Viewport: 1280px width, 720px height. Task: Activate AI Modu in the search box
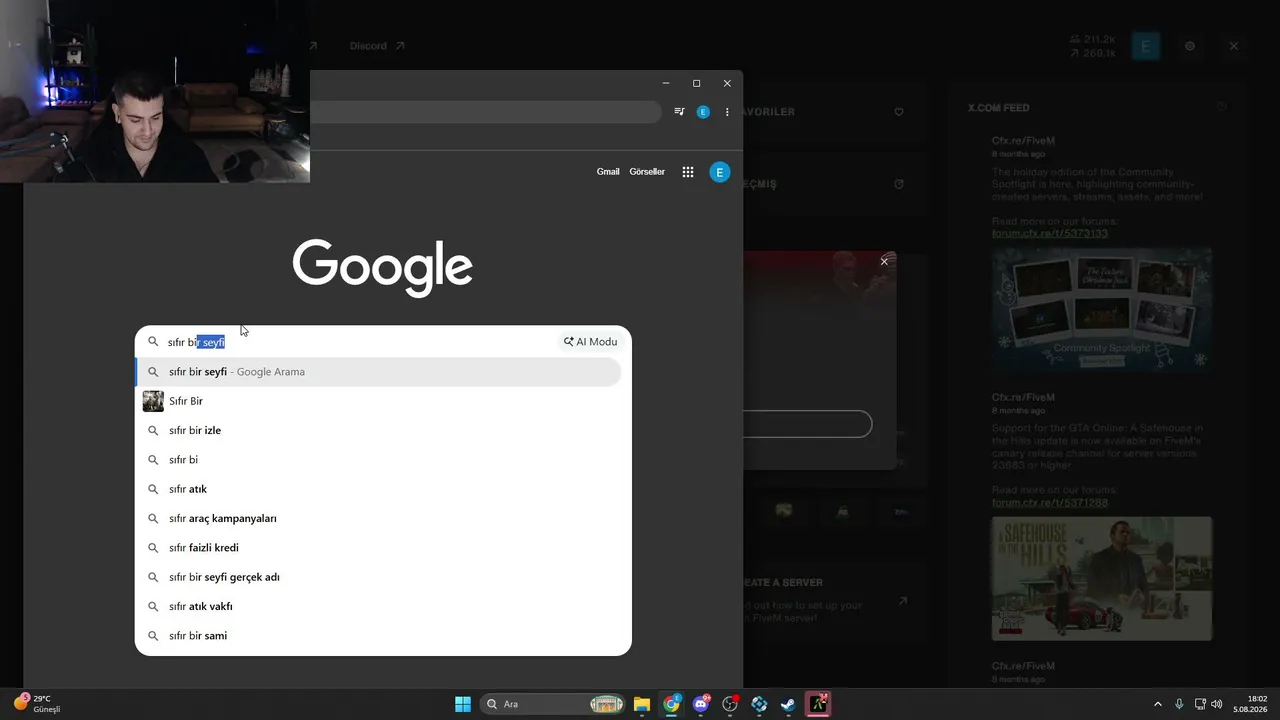[590, 342]
